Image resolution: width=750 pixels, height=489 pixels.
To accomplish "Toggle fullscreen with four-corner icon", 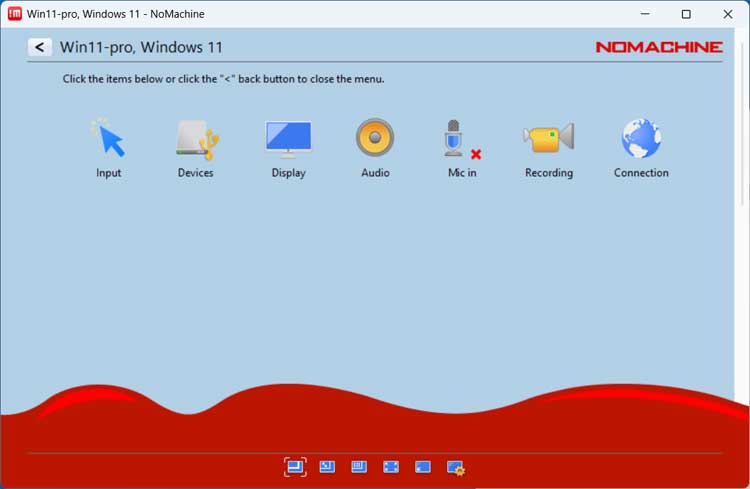I will (391, 467).
